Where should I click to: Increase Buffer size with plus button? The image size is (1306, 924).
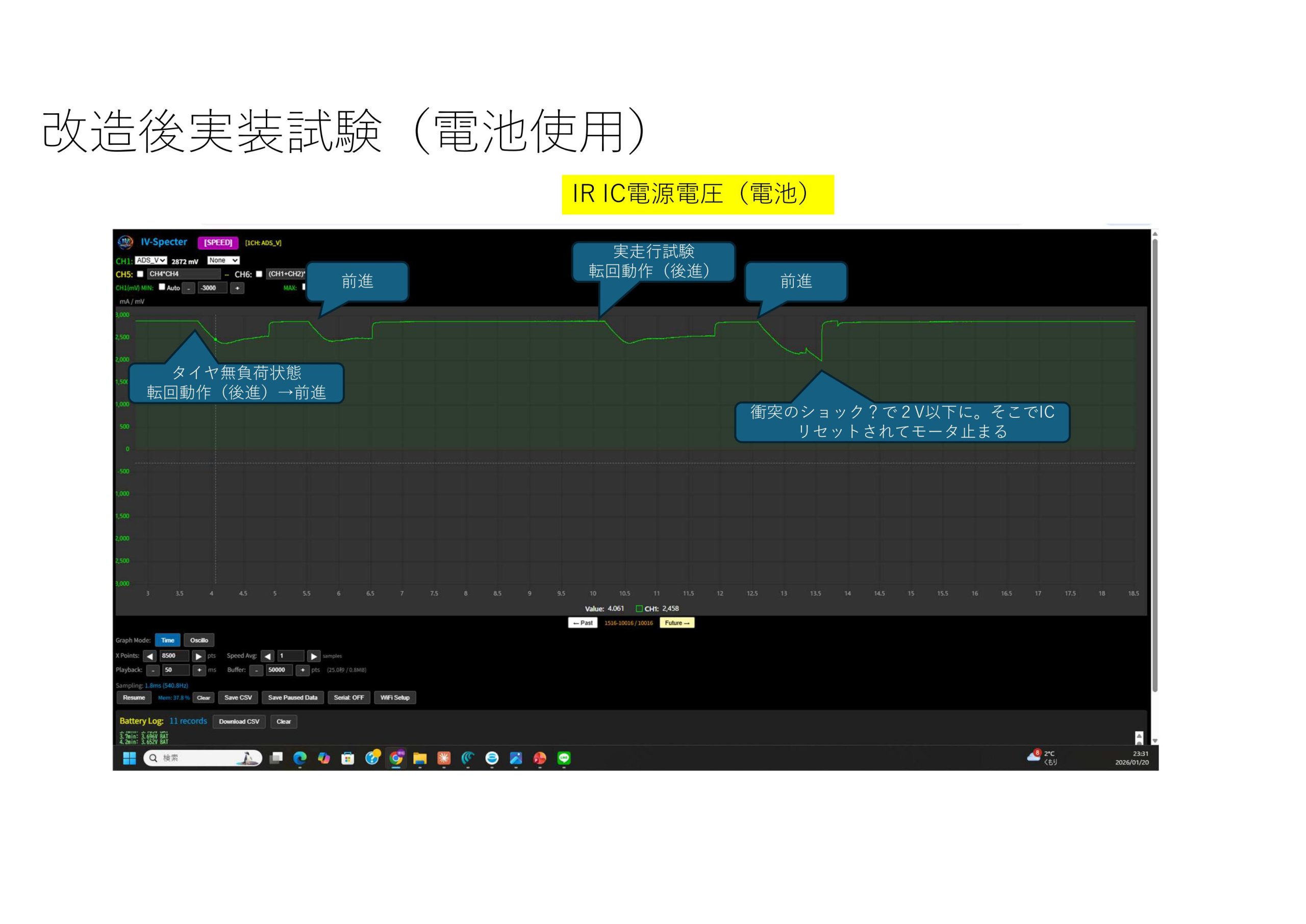pos(303,670)
